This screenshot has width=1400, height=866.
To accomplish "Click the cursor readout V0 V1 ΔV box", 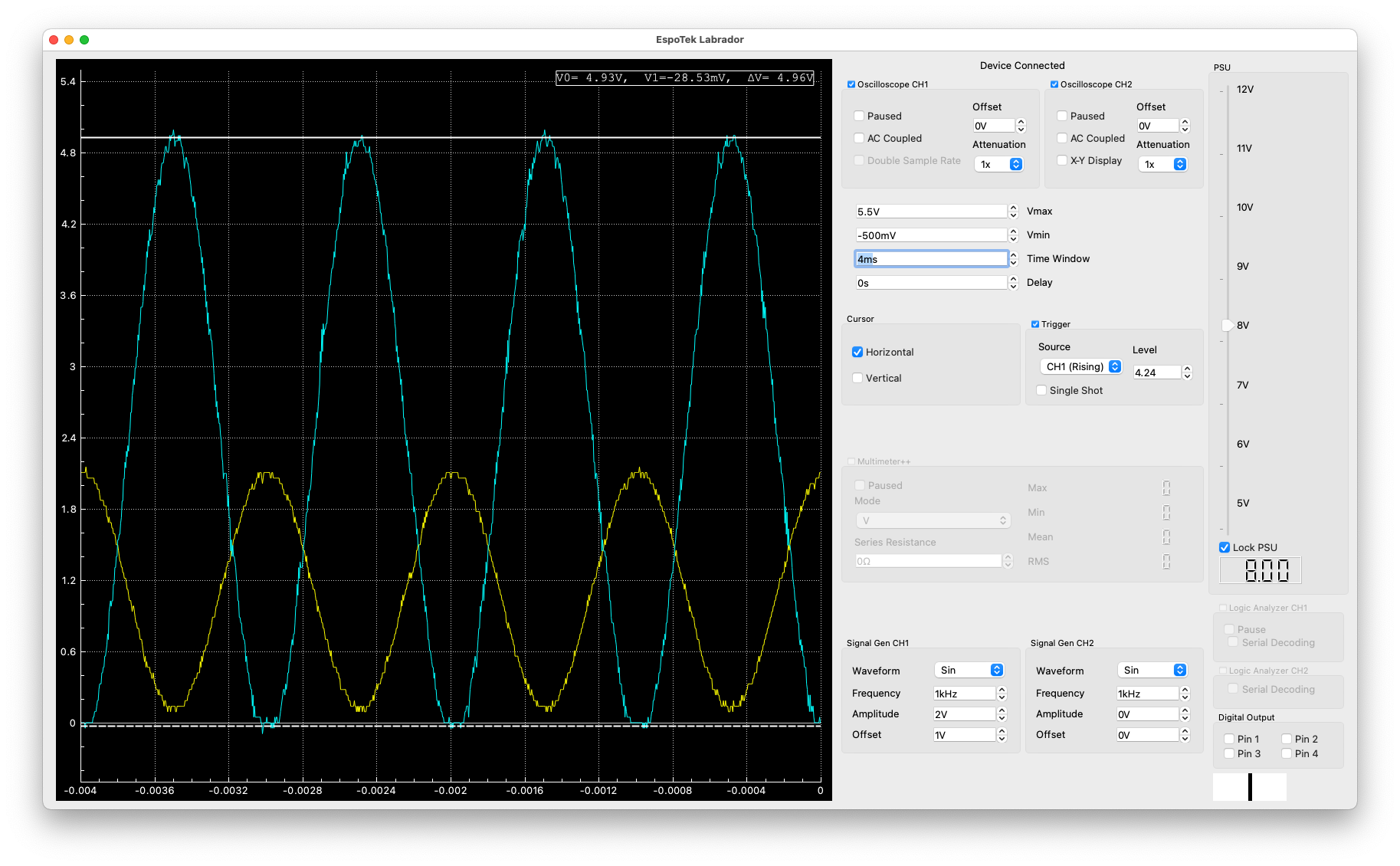I will point(685,77).
